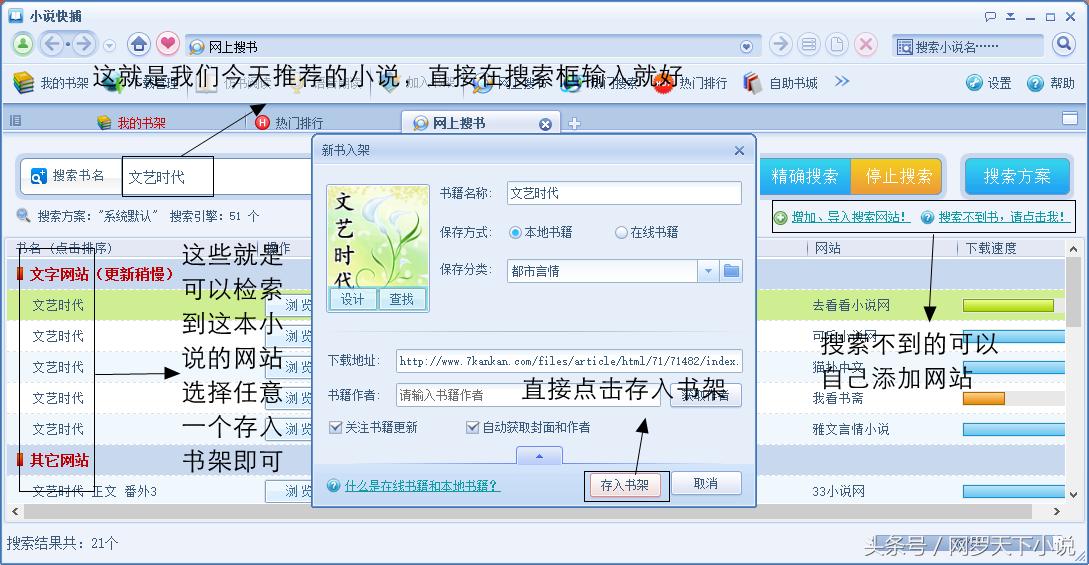Select the 我看书斋 site row
Viewport: 1089px width, 565px height.
(x=838, y=398)
